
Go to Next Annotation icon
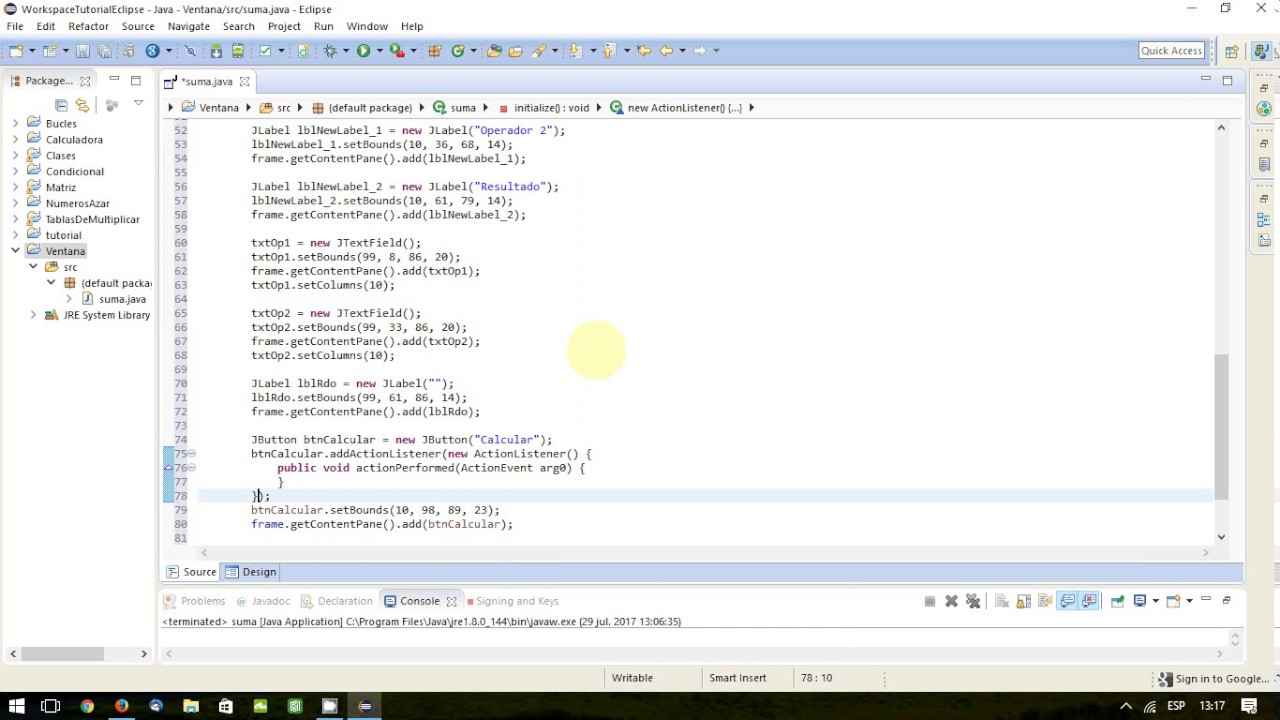[x=575, y=50]
